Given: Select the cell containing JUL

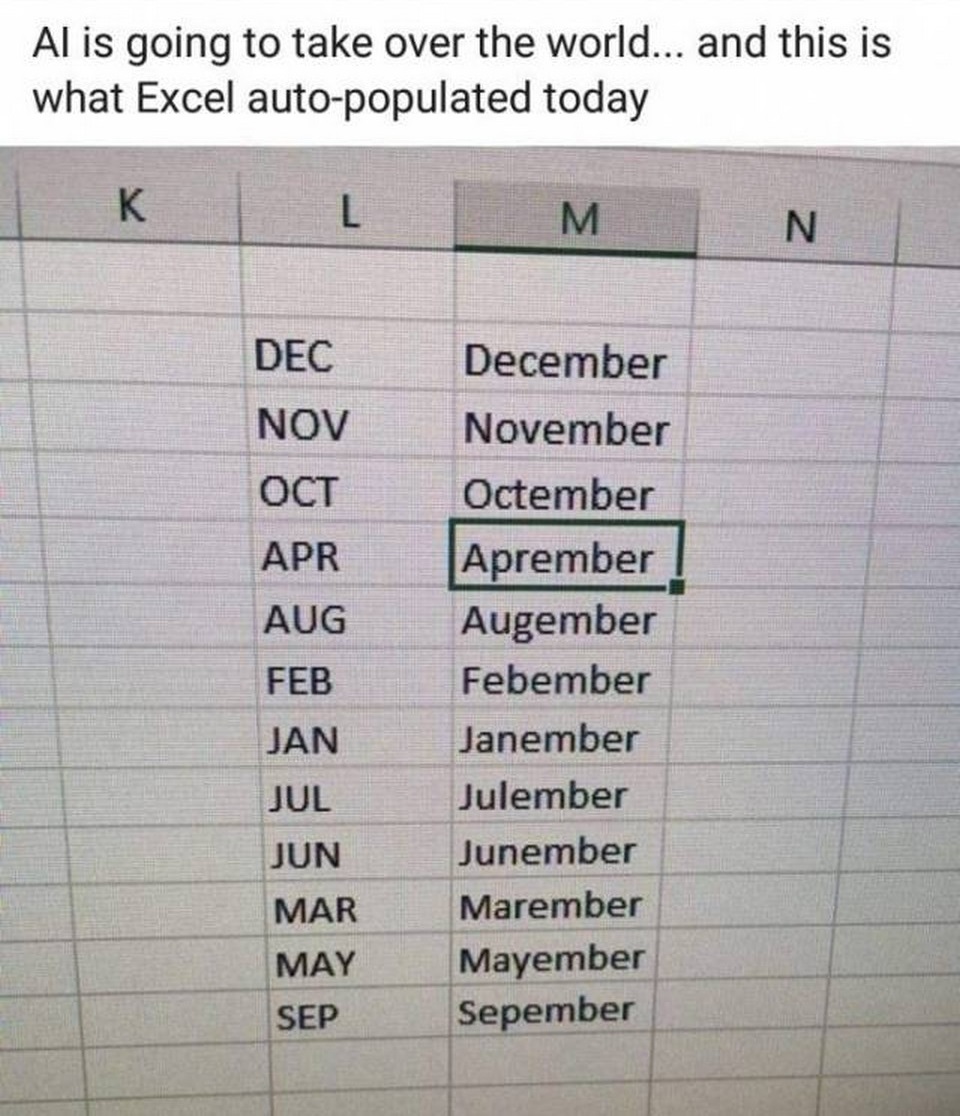Looking at the screenshot, I should click(x=357, y=797).
